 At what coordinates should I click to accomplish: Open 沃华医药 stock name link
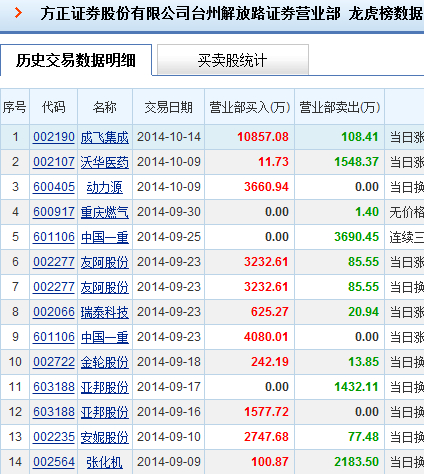click(x=105, y=162)
